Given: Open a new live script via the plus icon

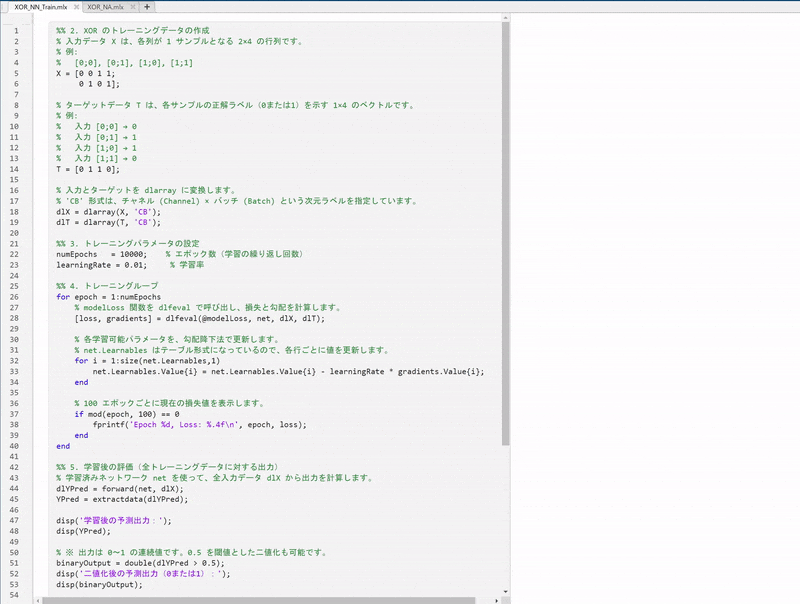Looking at the screenshot, I should 145,7.
